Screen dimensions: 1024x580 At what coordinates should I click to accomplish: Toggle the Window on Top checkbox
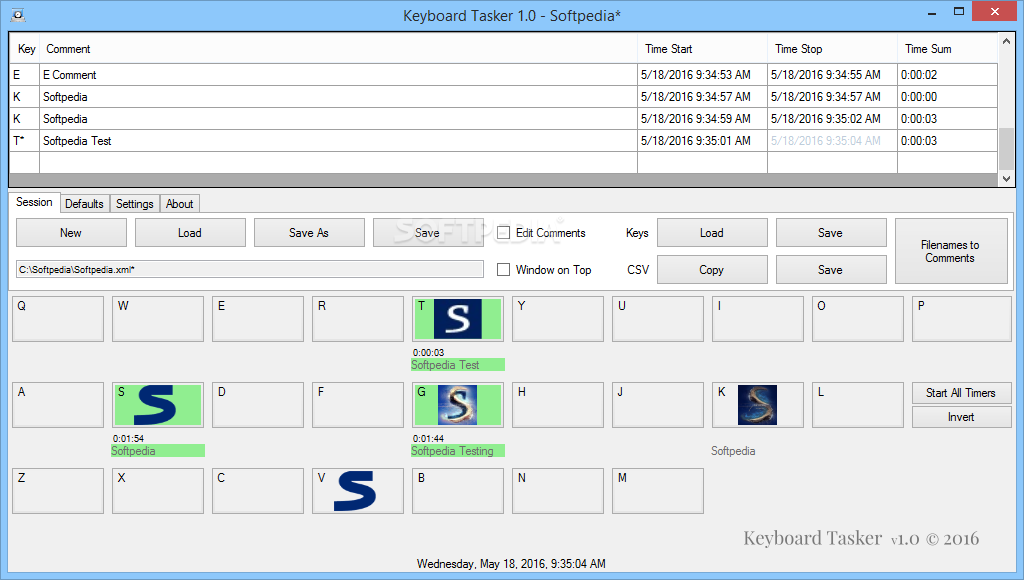pos(504,270)
